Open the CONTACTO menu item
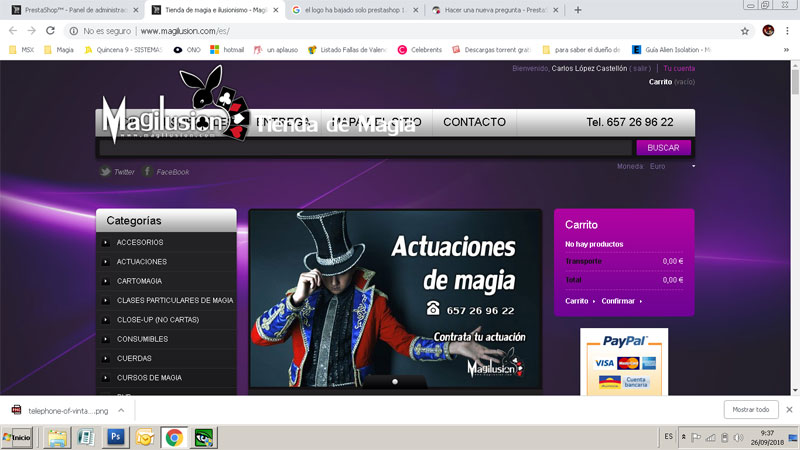 (x=474, y=122)
